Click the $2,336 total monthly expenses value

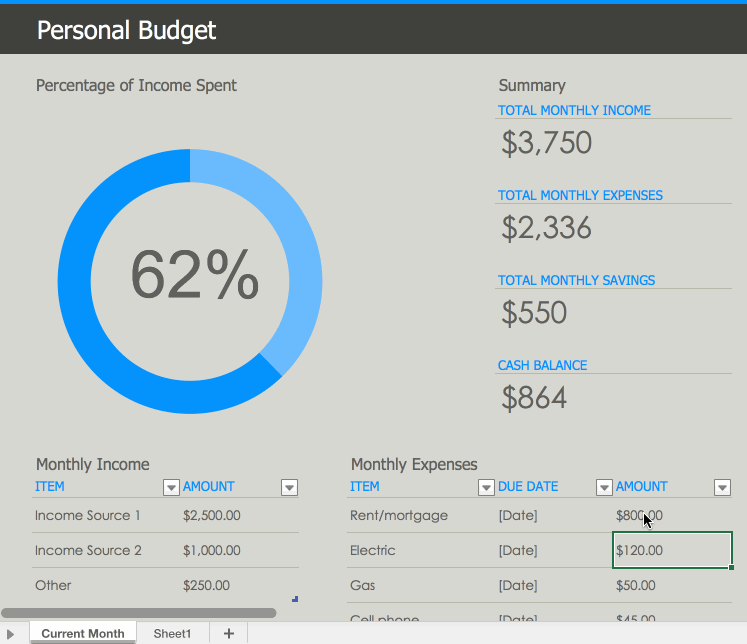coord(546,227)
